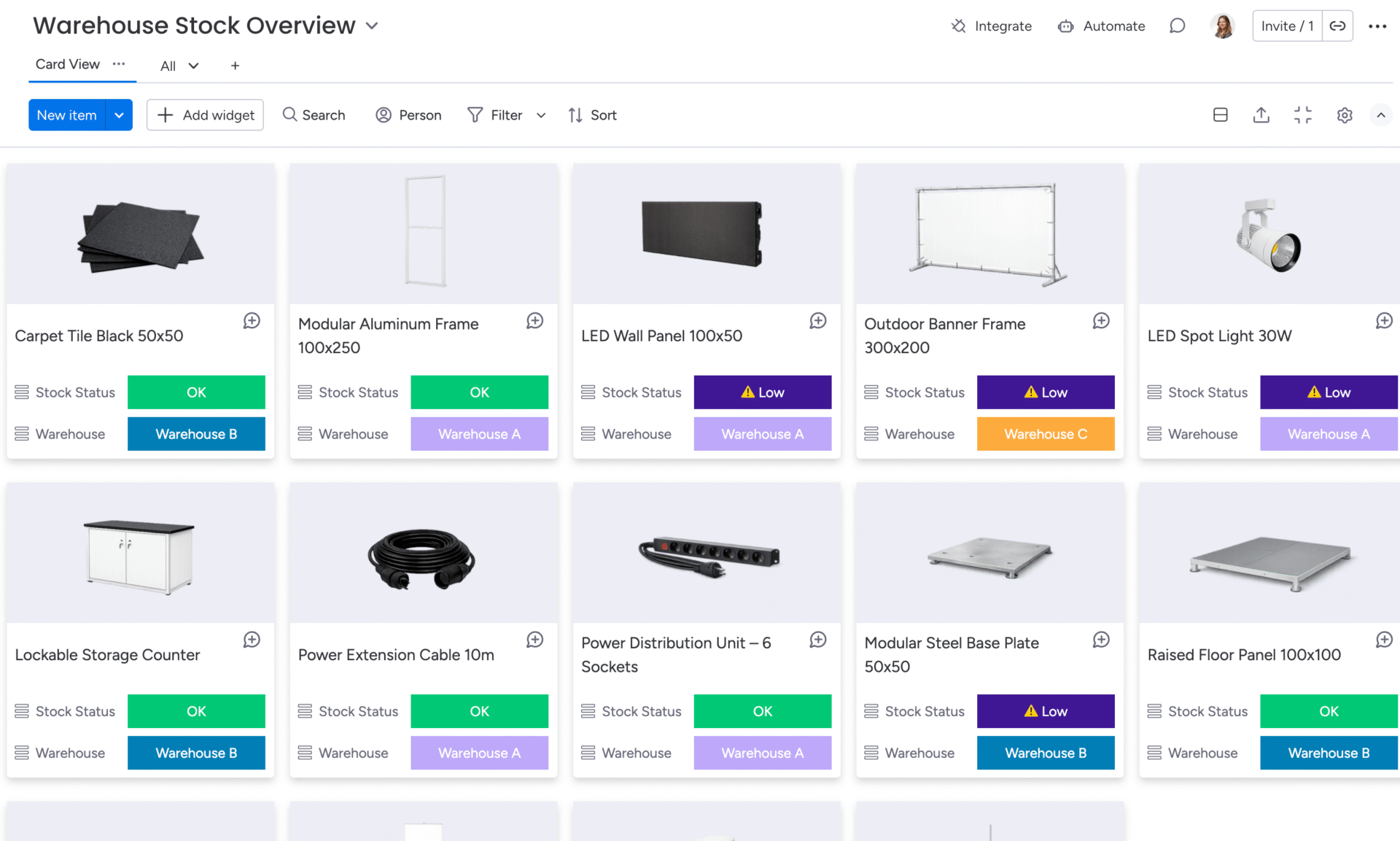Screen dimensions: 1400x841
Task: Open the Sort options
Action: [x=592, y=115]
